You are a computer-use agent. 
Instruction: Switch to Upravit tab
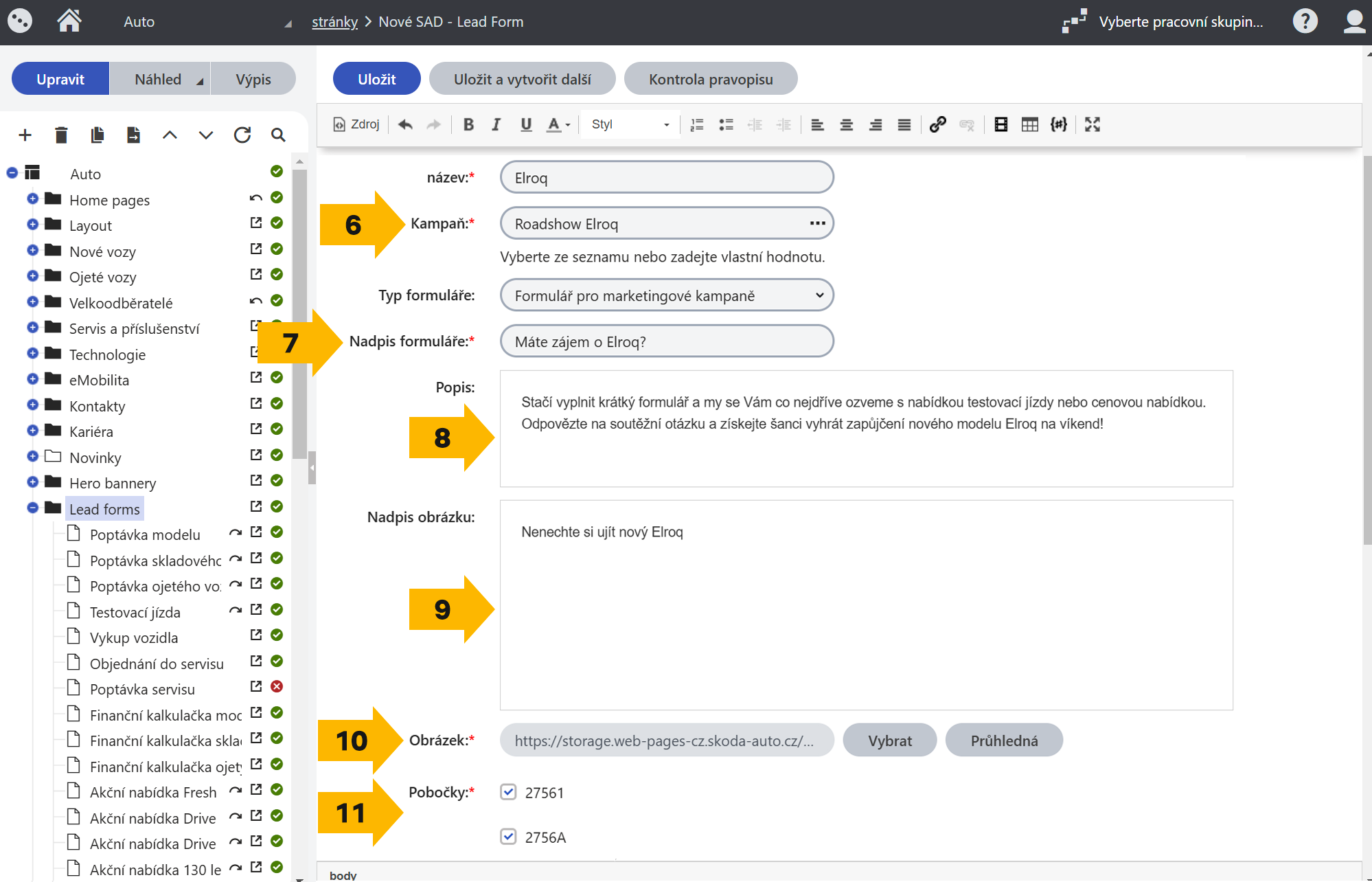coord(60,79)
